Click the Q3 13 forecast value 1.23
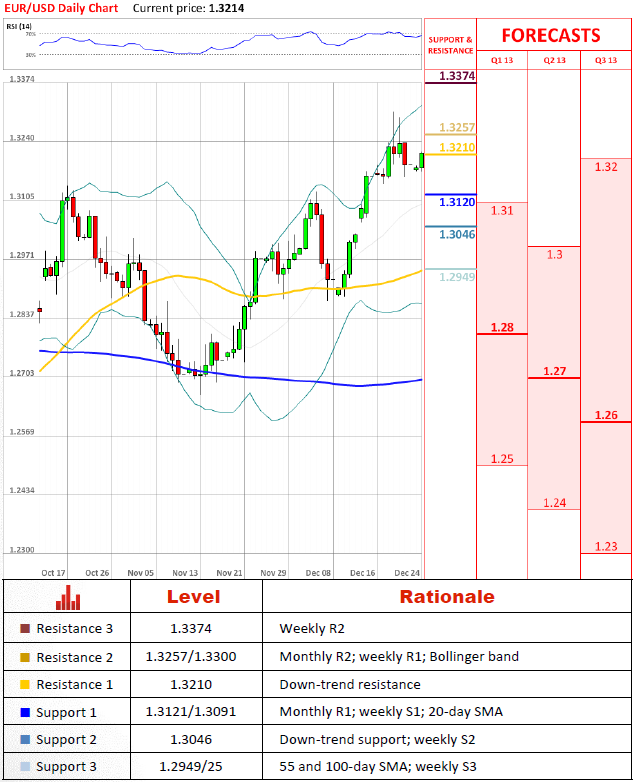Image resolution: width=634 pixels, height=782 pixels. [x=606, y=547]
